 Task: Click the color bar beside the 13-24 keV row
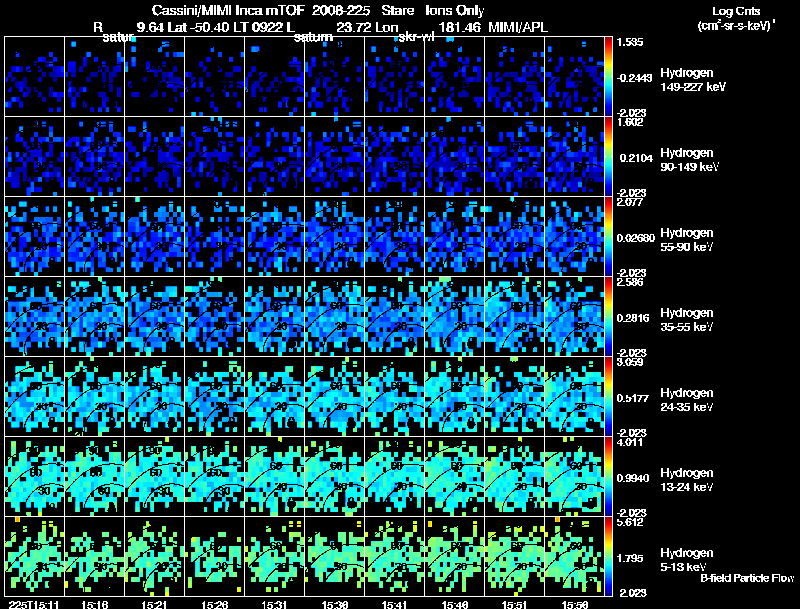pyautogui.click(x=608, y=477)
